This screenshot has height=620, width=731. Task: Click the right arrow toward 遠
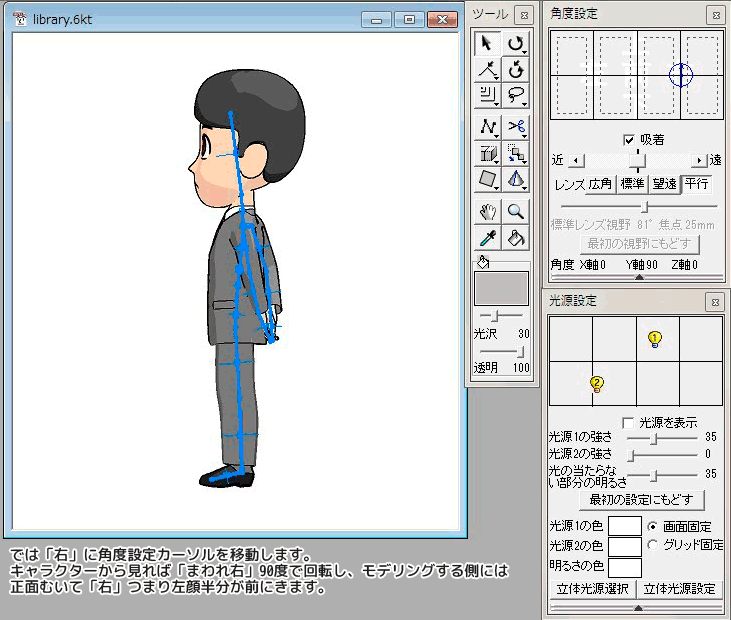pyautogui.click(x=698, y=160)
